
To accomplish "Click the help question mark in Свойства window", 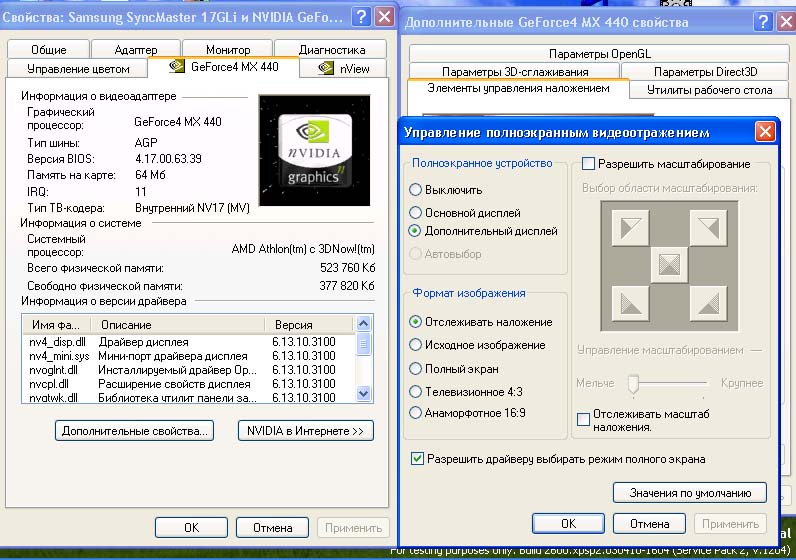I will tap(360, 17).
